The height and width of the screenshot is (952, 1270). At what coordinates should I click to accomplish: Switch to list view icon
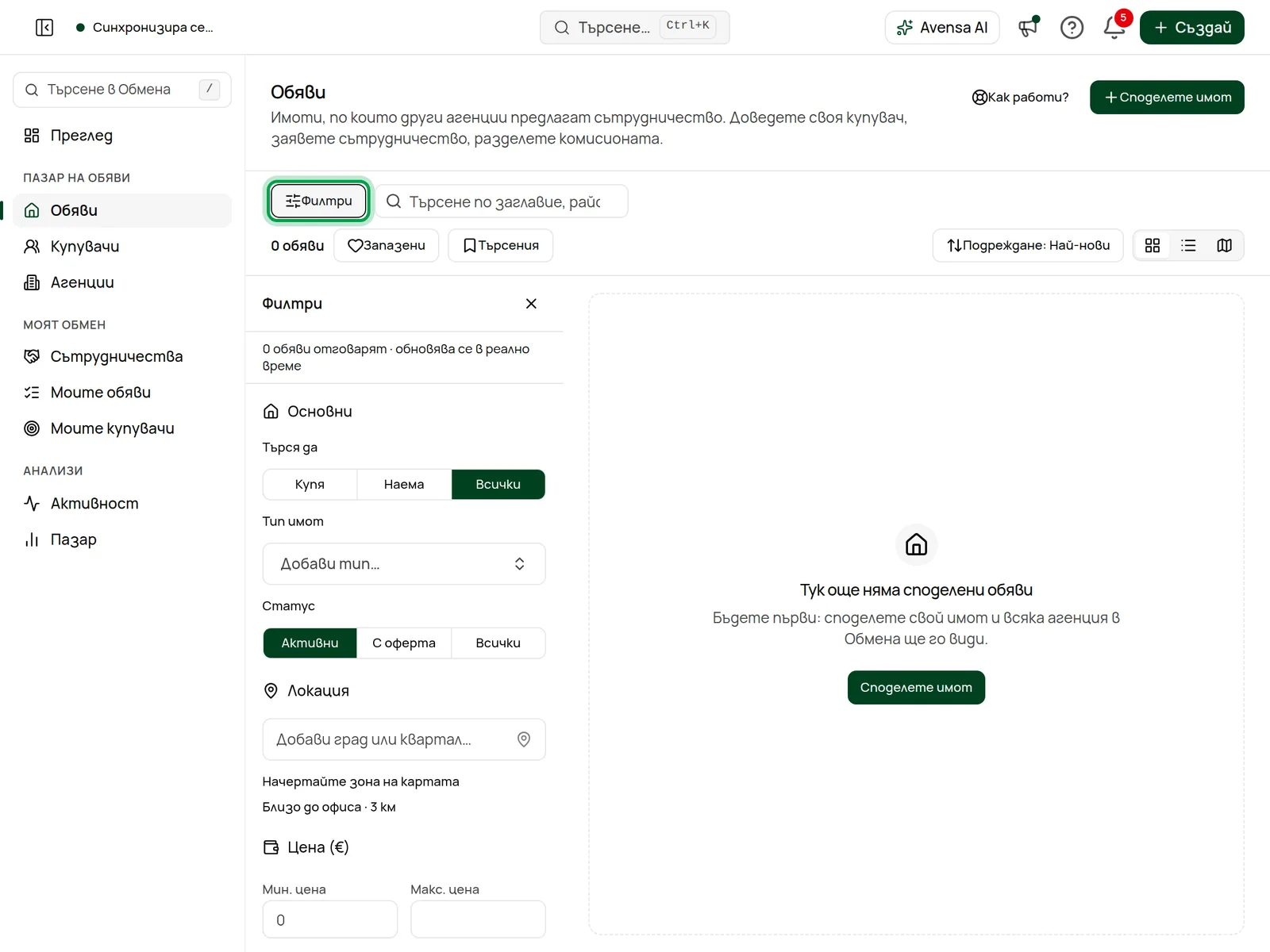coord(1188,246)
